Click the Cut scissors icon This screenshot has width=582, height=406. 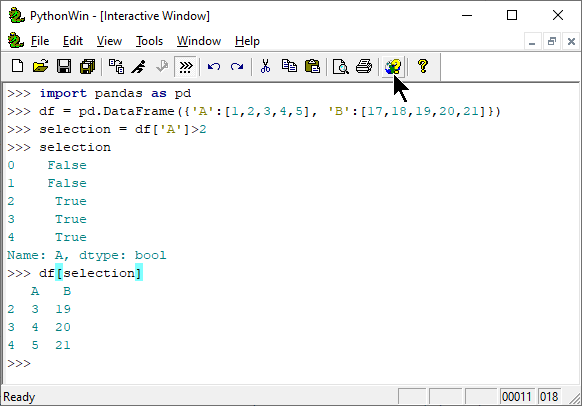265,67
